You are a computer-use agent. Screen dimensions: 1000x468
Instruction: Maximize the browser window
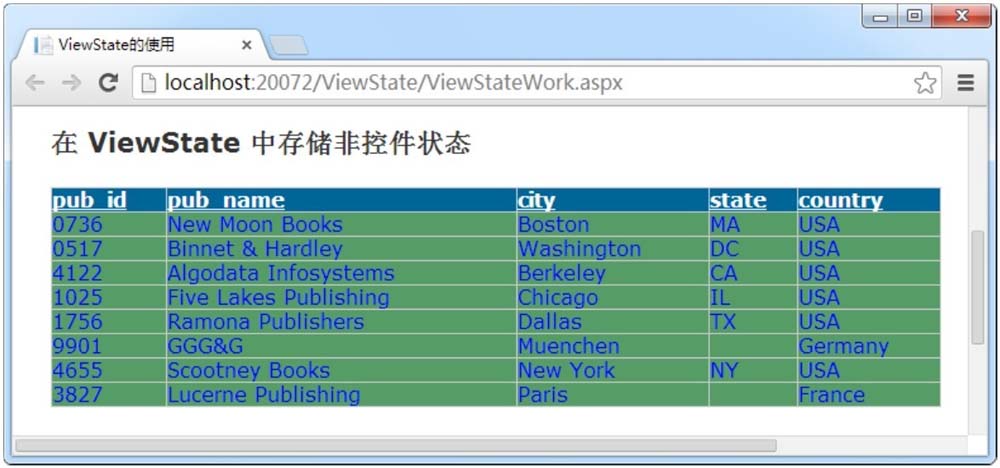915,16
